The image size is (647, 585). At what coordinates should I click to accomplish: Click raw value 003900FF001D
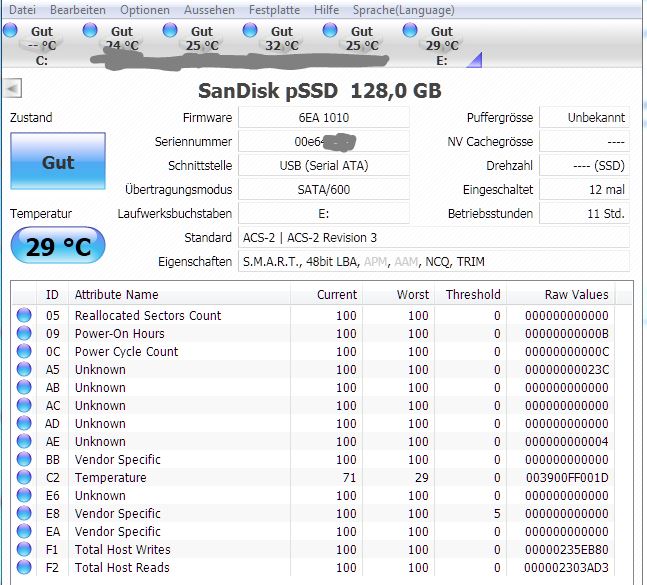point(567,478)
